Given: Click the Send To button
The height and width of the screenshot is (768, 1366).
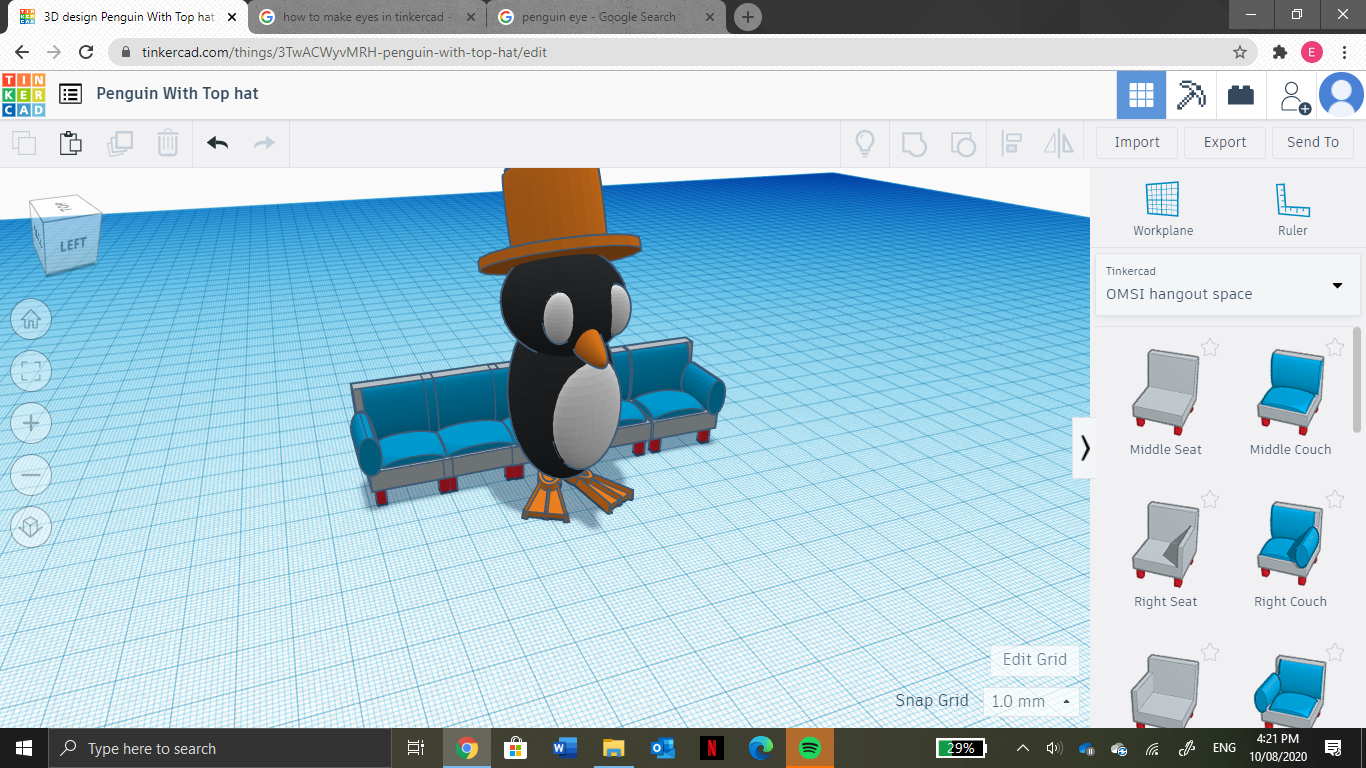Looking at the screenshot, I should [x=1313, y=142].
